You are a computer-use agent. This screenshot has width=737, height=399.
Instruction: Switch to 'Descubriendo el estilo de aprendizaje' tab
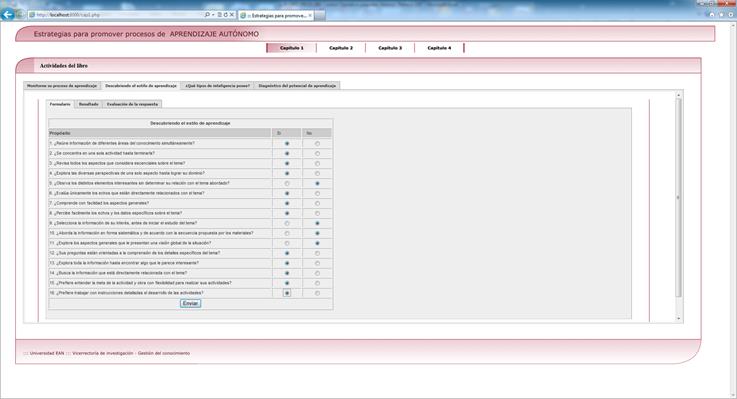point(141,86)
